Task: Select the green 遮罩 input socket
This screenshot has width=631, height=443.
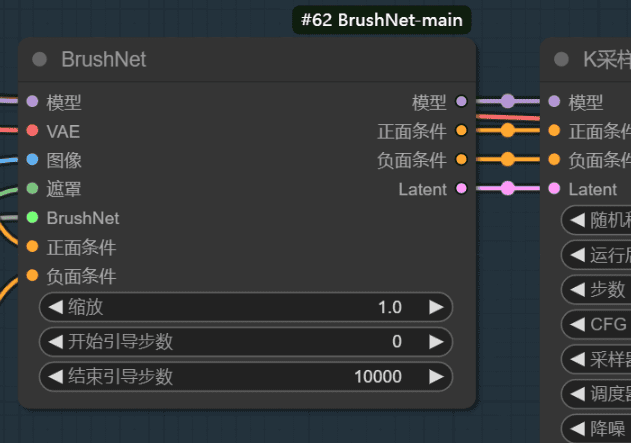Action: tap(32, 188)
